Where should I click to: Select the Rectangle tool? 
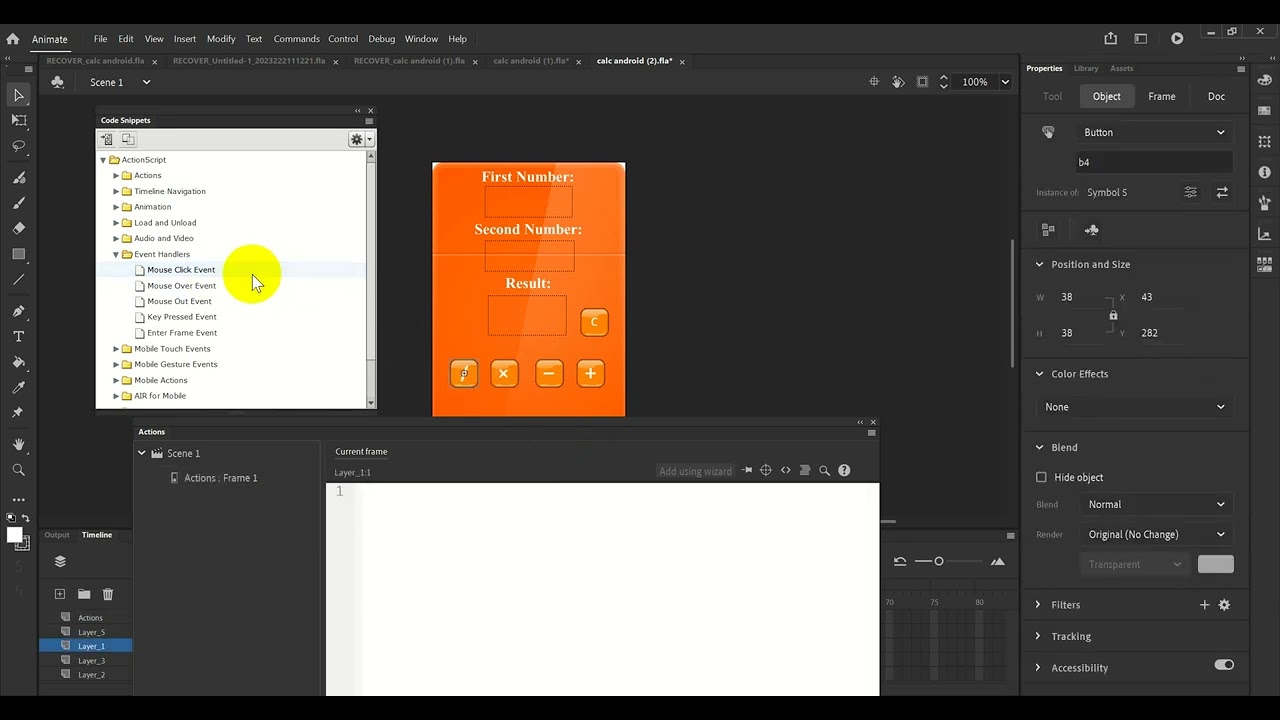[18, 254]
